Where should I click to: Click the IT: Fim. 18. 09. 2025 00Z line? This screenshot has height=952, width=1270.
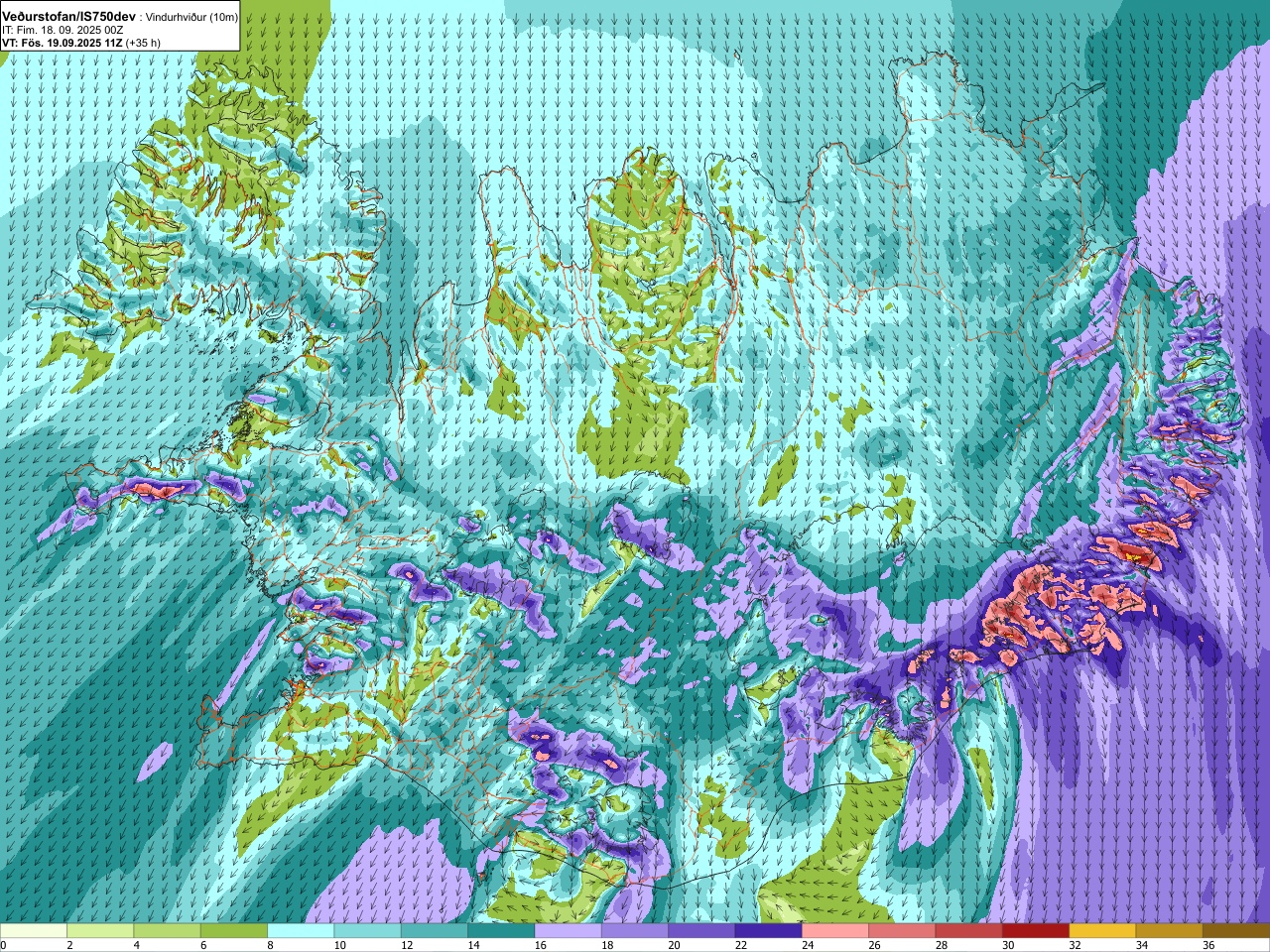[63, 30]
